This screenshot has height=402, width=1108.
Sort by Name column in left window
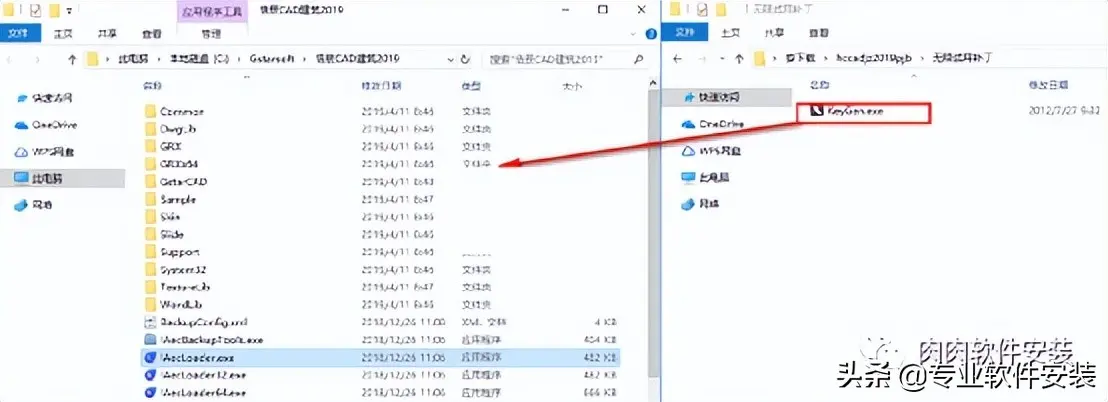pos(153,86)
